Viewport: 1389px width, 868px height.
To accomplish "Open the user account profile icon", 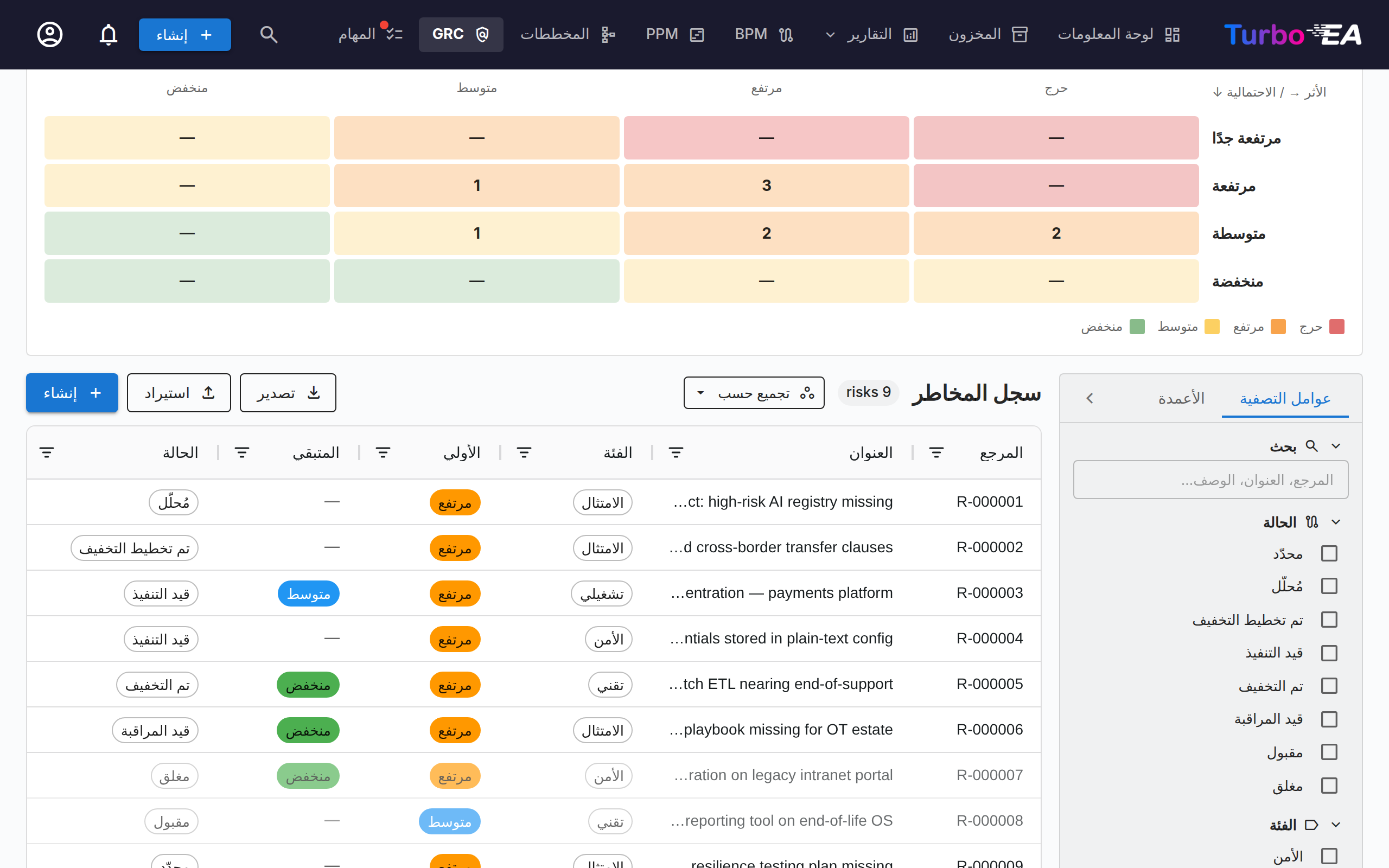I will [x=50, y=34].
